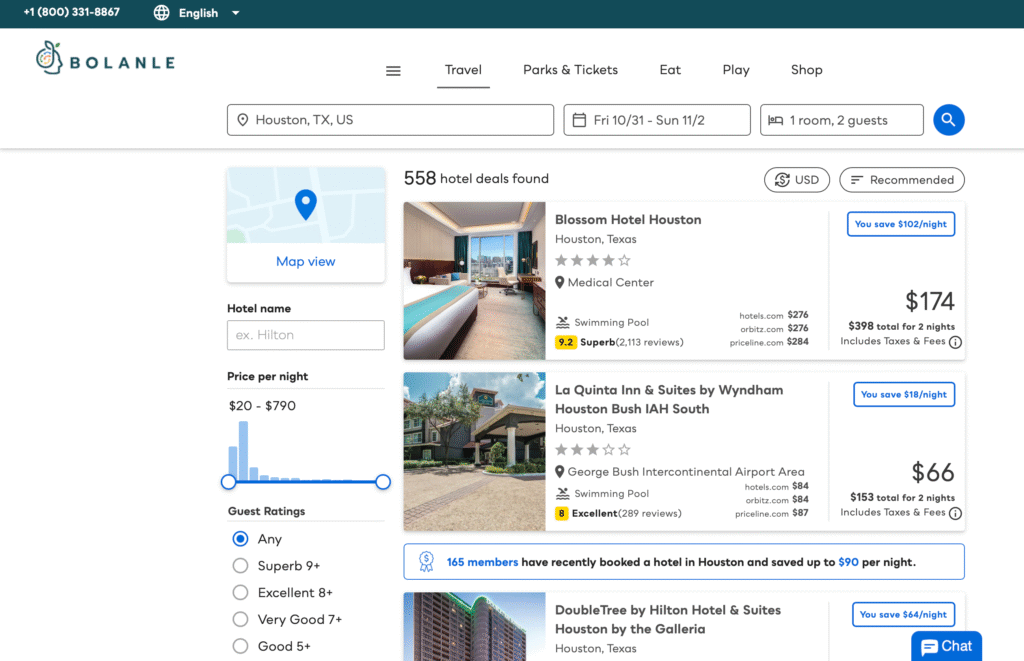Image resolution: width=1024 pixels, height=661 pixels.
Task: Select the Very Good 7+ rating filter
Action: pos(240,619)
